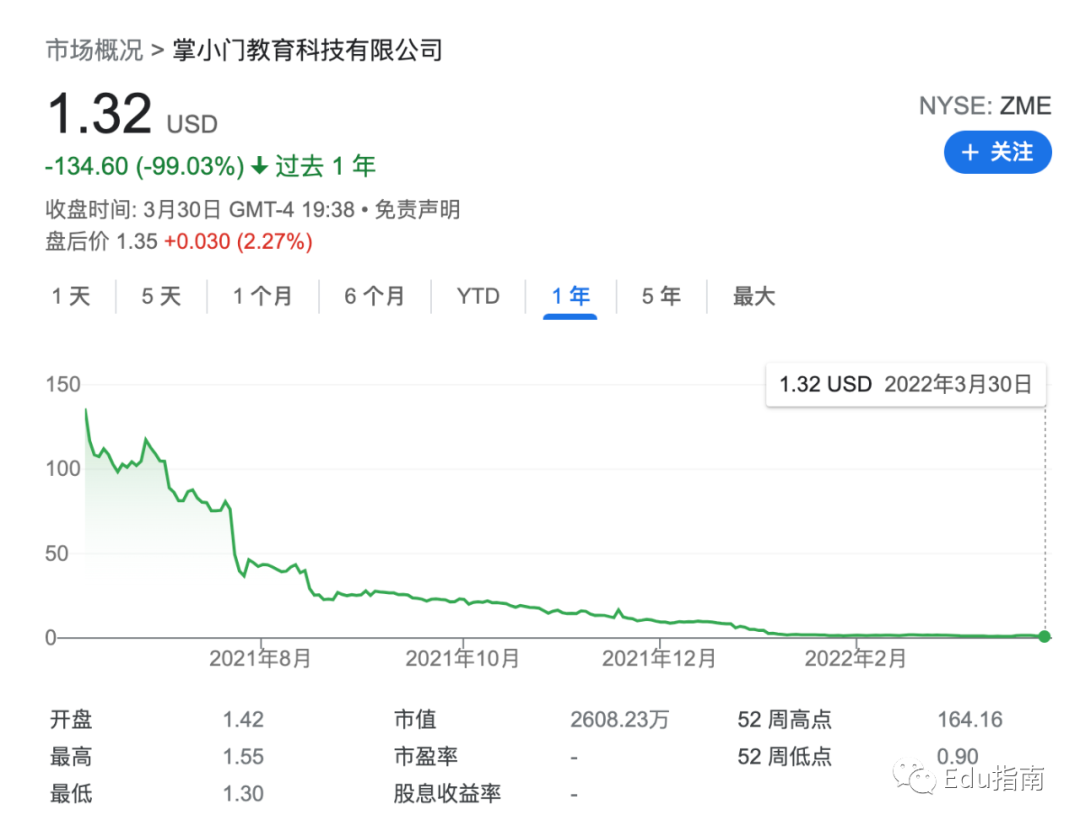The image size is (1080, 826).
Task: Select the 1 天 range tab
Action: pyautogui.click(x=71, y=296)
